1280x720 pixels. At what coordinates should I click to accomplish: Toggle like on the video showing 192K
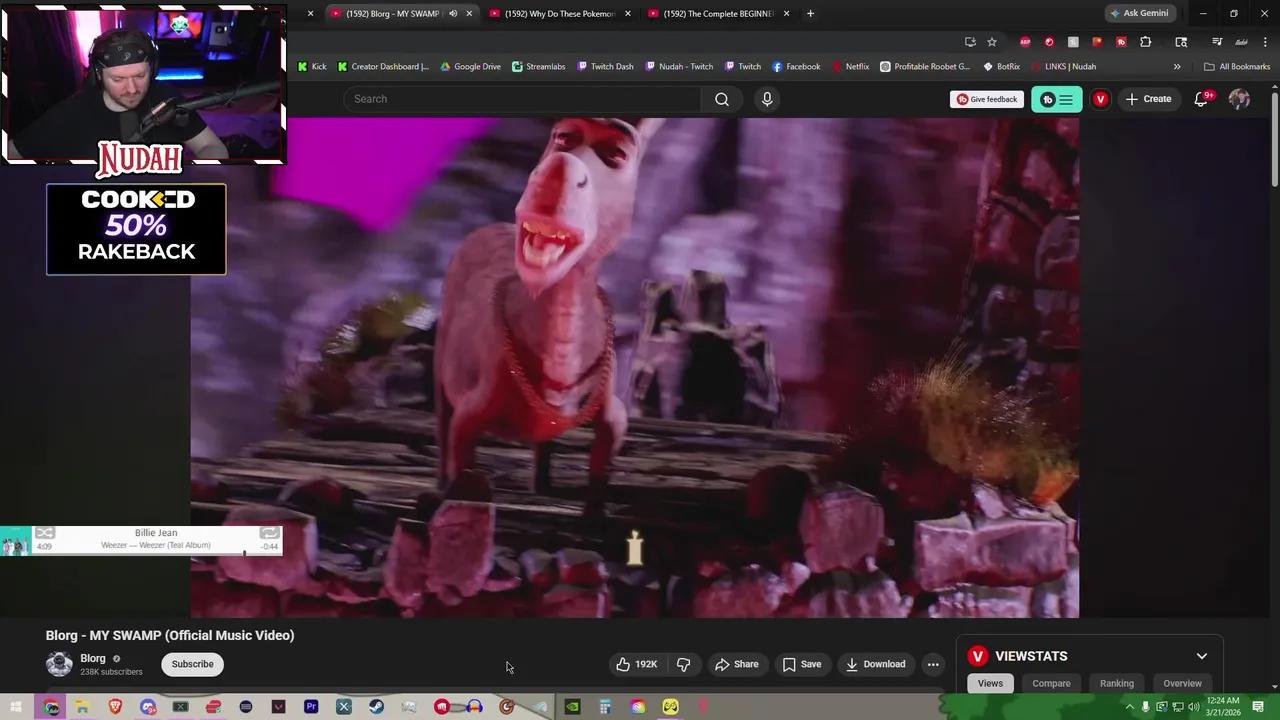pos(636,664)
